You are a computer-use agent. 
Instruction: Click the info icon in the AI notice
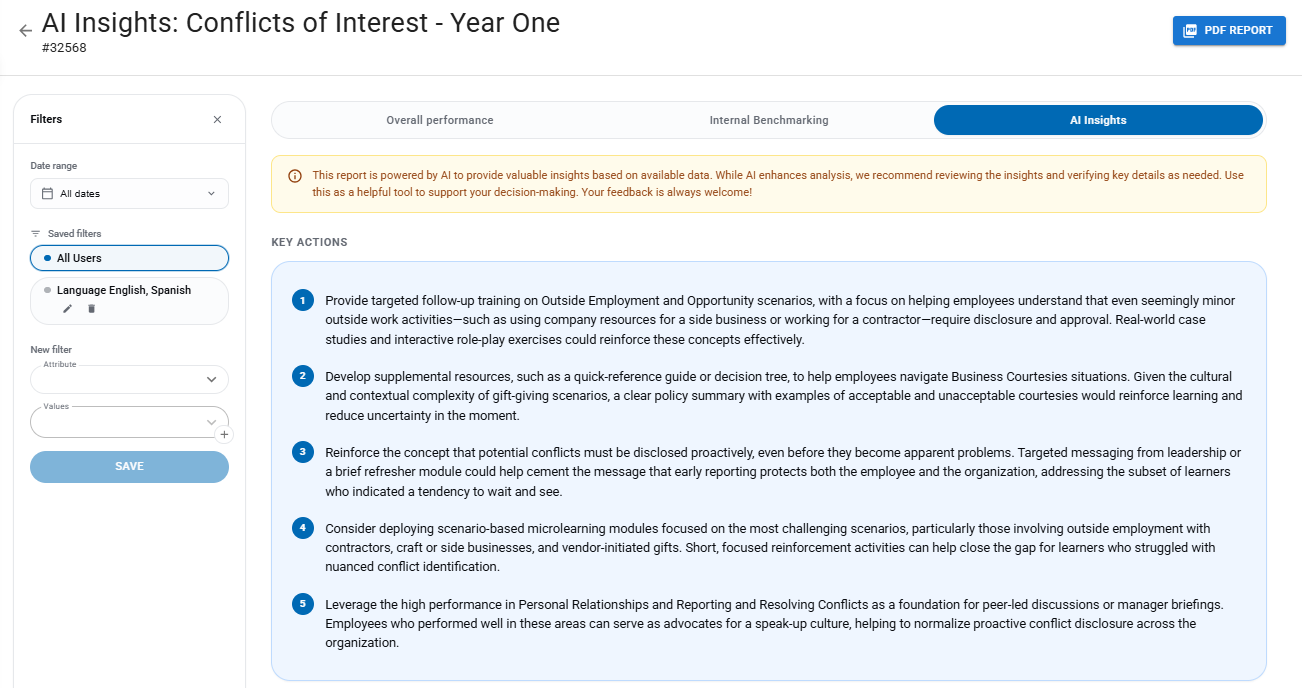[295, 176]
